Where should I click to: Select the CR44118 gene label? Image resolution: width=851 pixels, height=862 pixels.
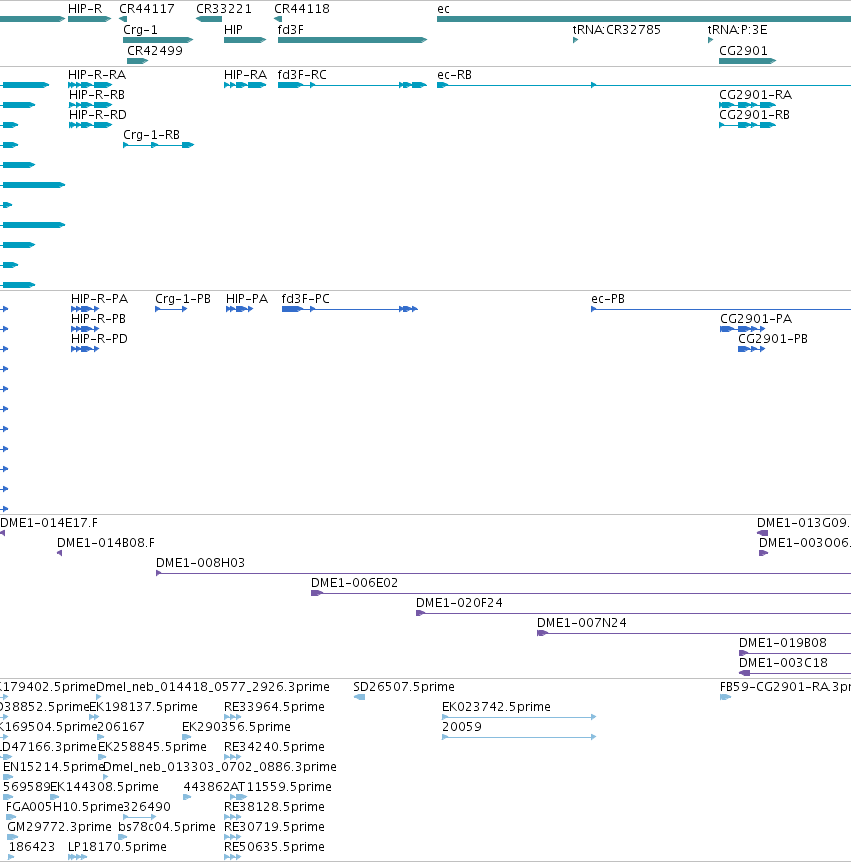coord(302,9)
